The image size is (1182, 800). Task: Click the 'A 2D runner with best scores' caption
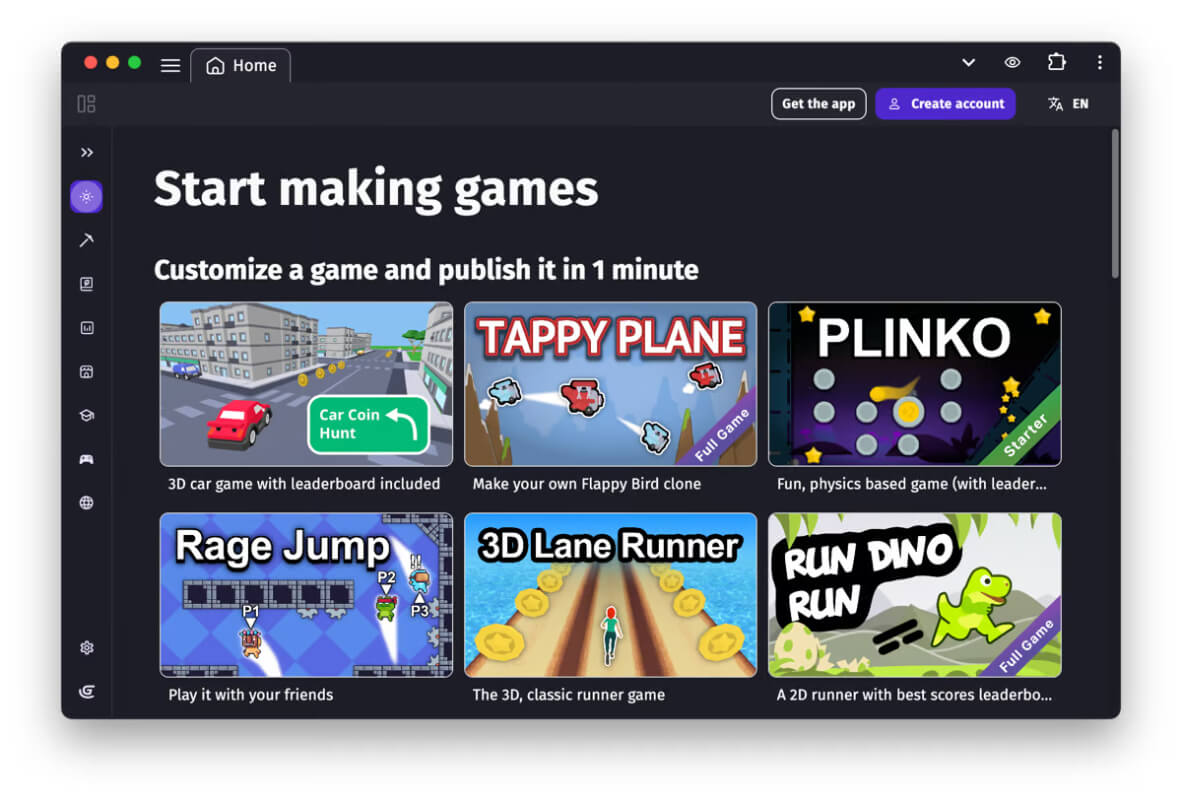914,694
